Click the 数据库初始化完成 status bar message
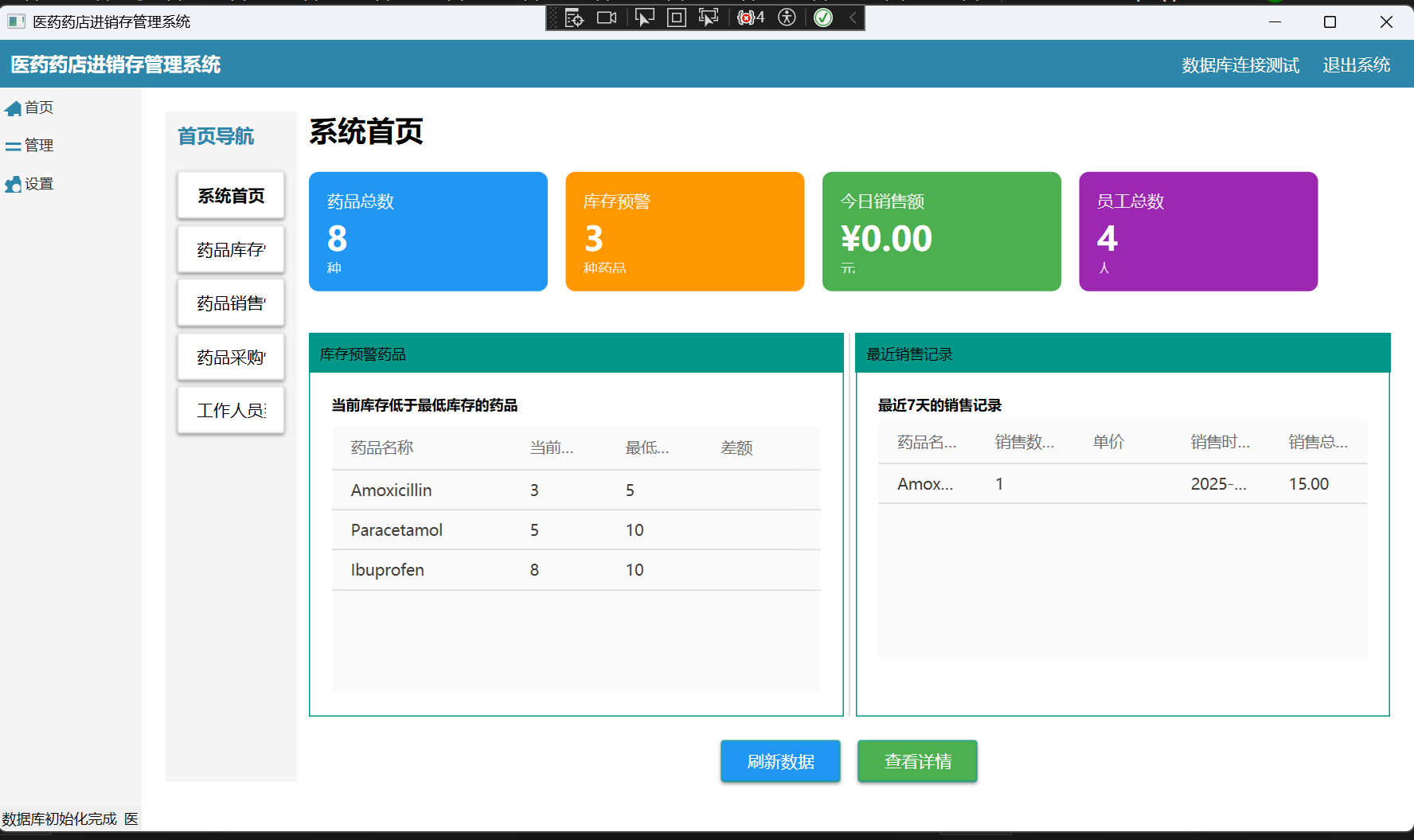This screenshot has width=1414, height=840. click(x=59, y=819)
